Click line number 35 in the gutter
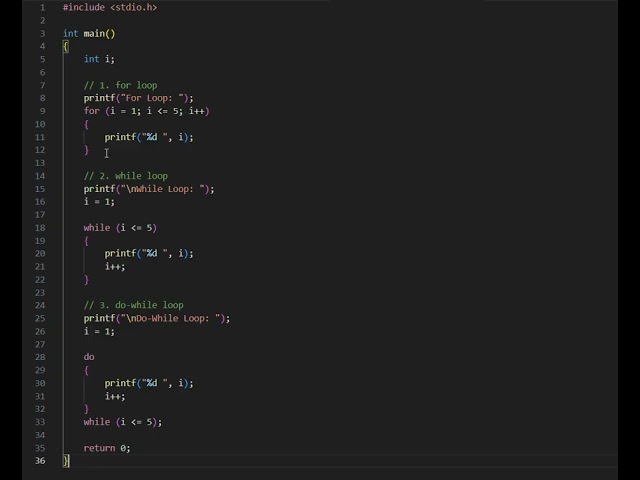The image size is (640, 480). [x=40, y=448]
